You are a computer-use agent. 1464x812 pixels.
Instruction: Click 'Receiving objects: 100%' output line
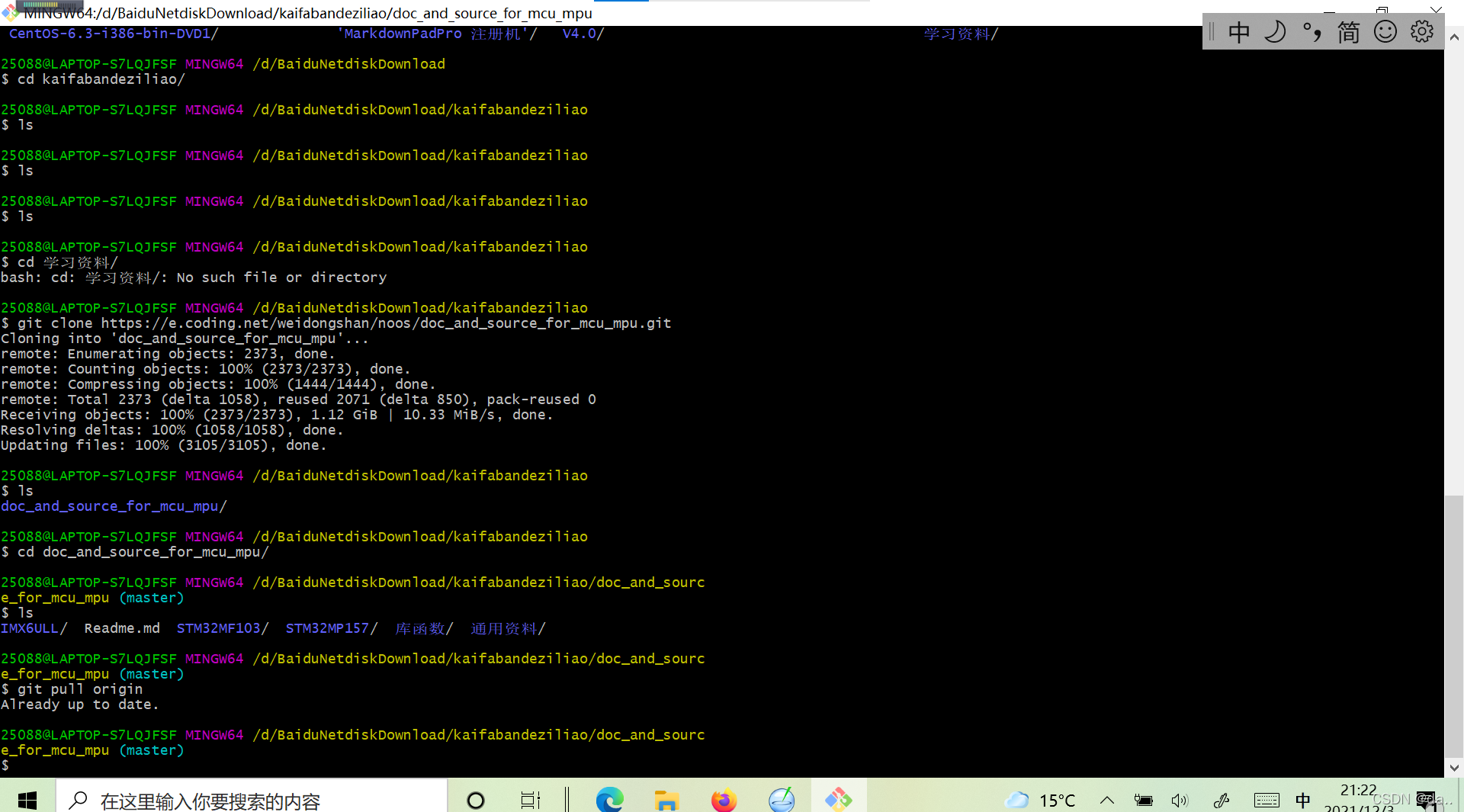[x=277, y=415]
